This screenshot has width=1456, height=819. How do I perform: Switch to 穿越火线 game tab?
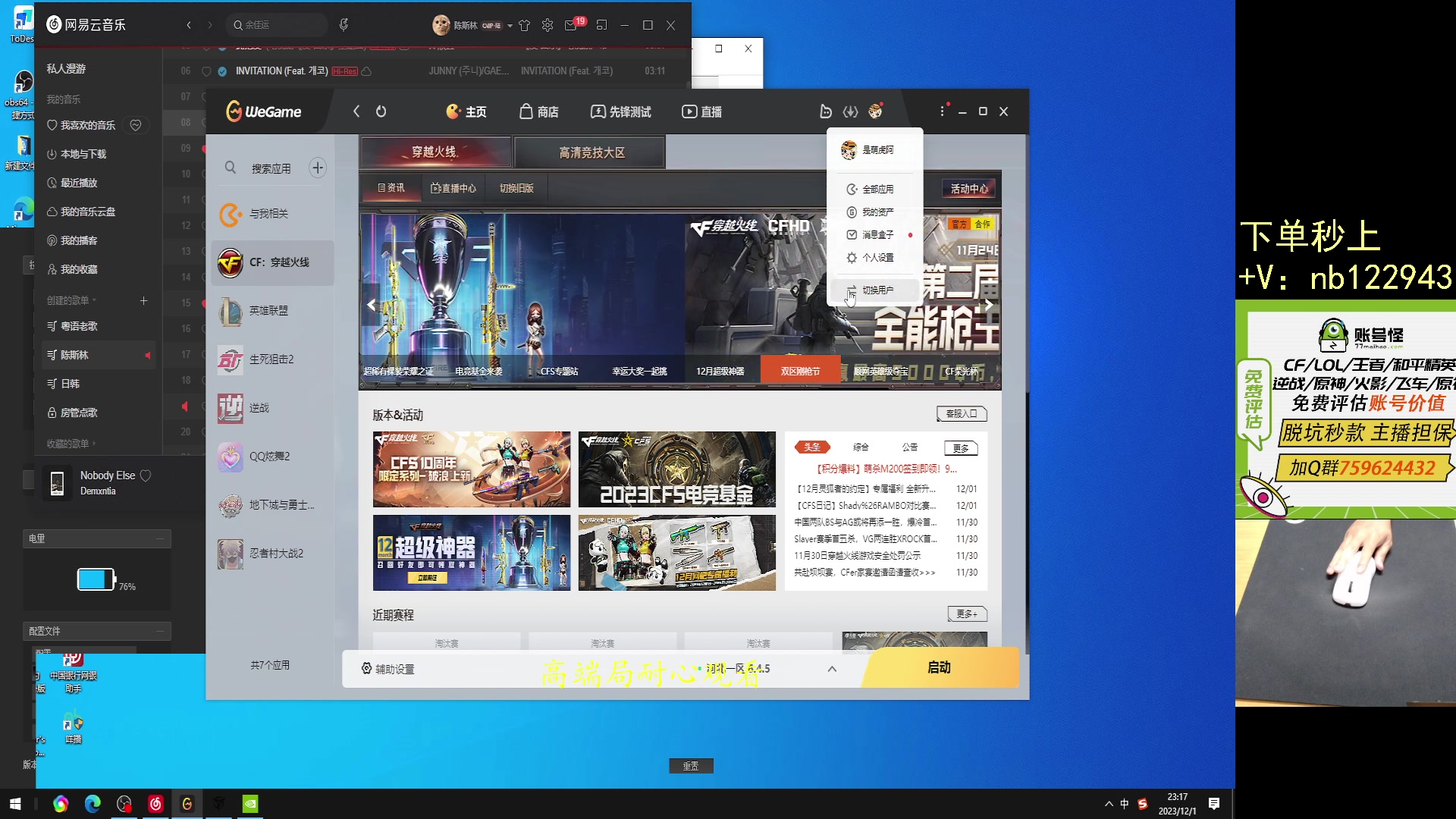point(435,152)
